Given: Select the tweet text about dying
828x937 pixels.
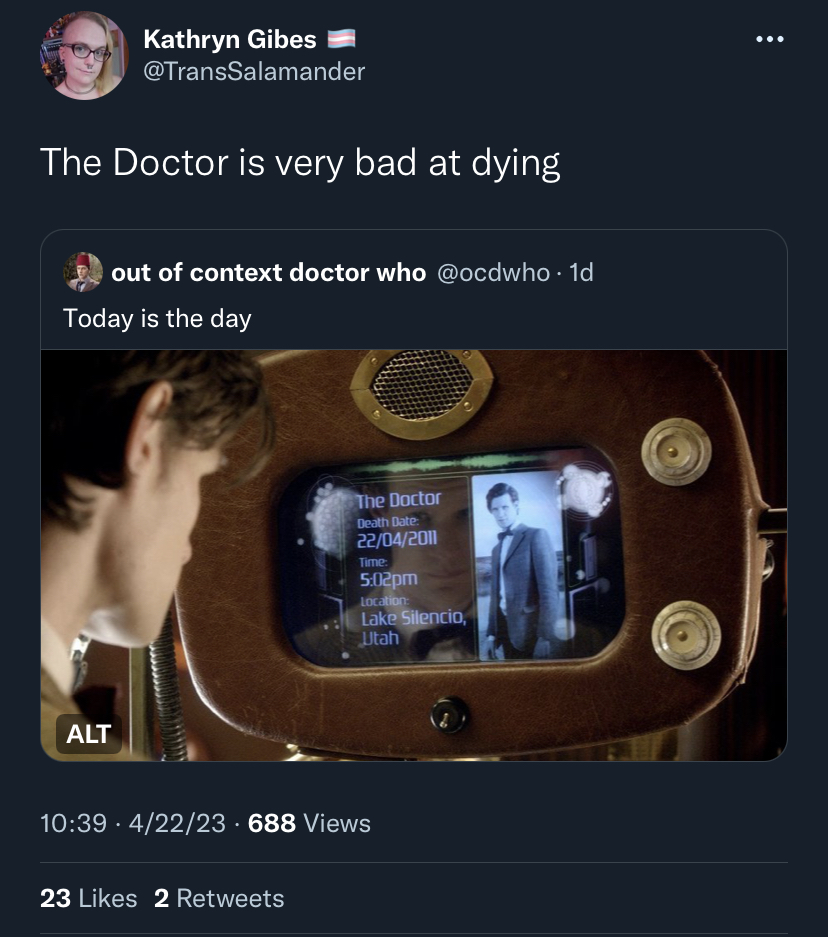Looking at the screenshot, I should tap(300, 163).
